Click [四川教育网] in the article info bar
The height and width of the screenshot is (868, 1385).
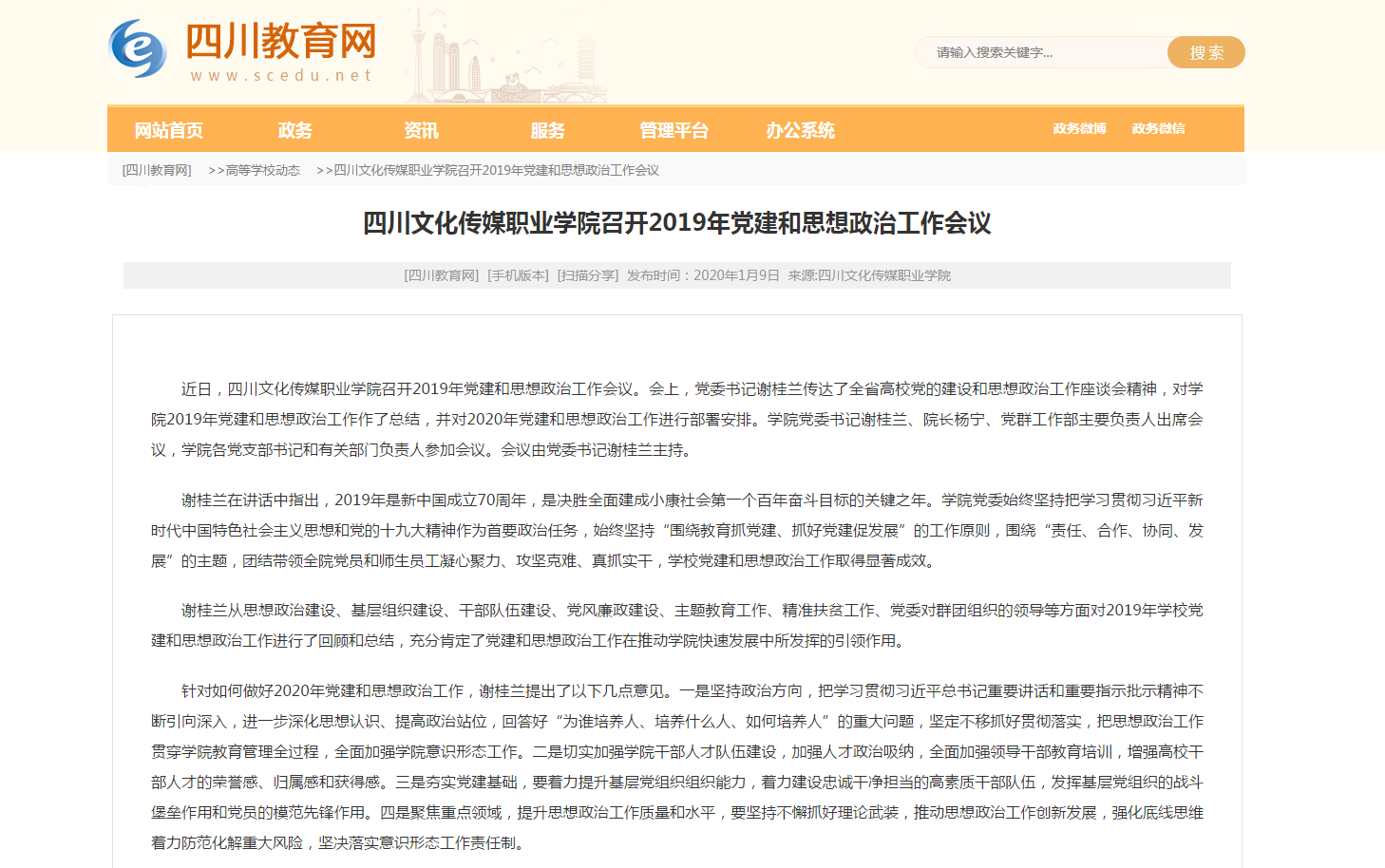click(441, 275)
